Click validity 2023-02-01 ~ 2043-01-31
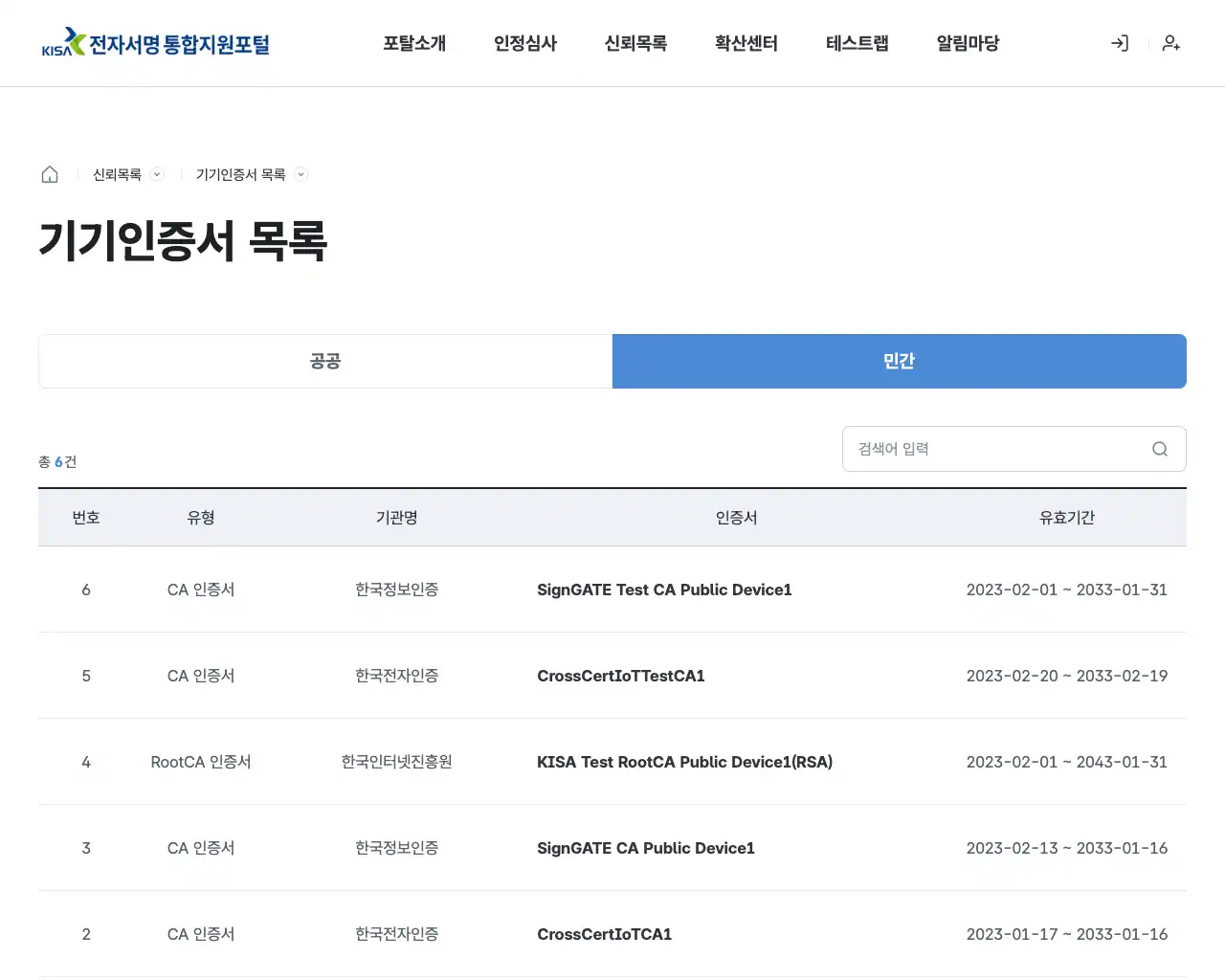This screenshot has width=1225, height=980. [x=1067, y=762]
